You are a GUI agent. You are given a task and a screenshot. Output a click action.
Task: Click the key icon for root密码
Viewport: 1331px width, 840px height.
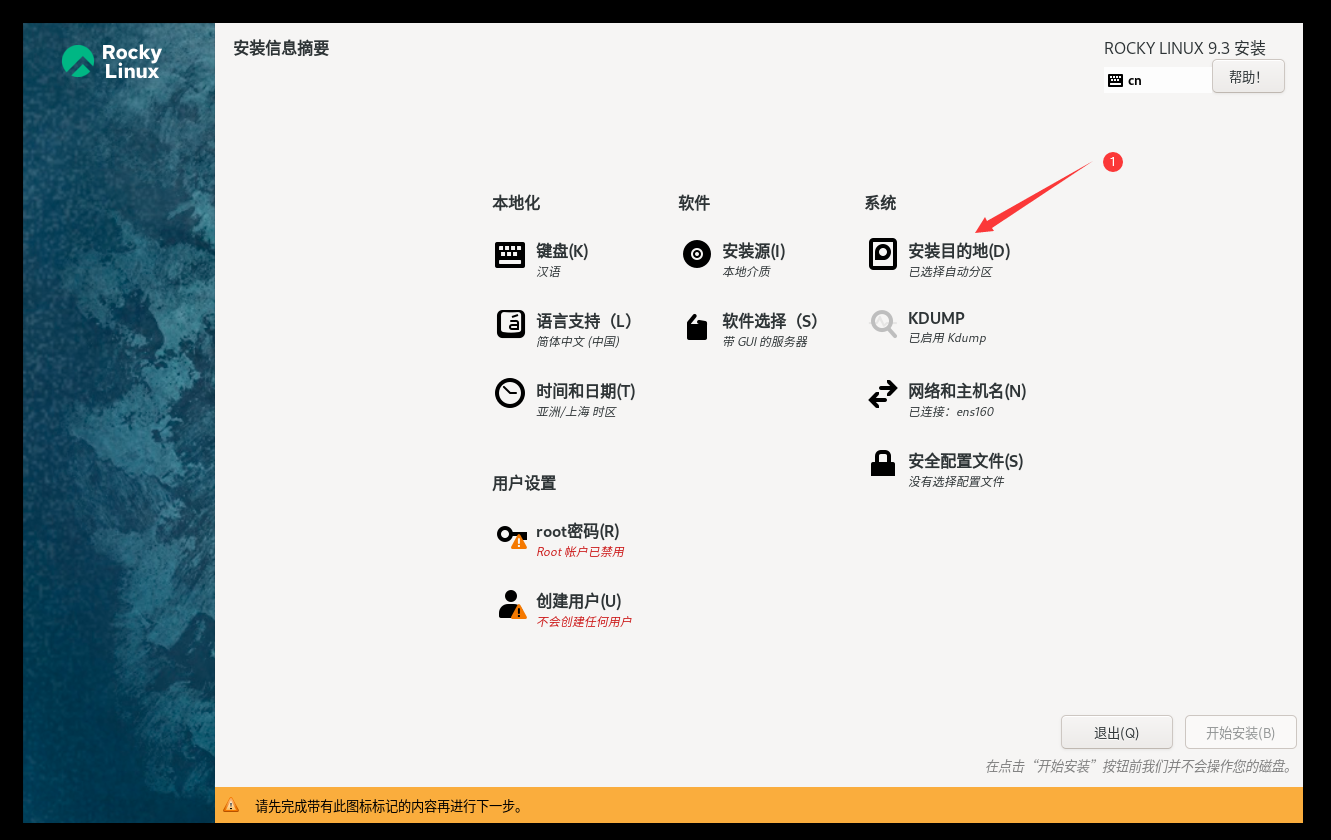coord(511,536)
